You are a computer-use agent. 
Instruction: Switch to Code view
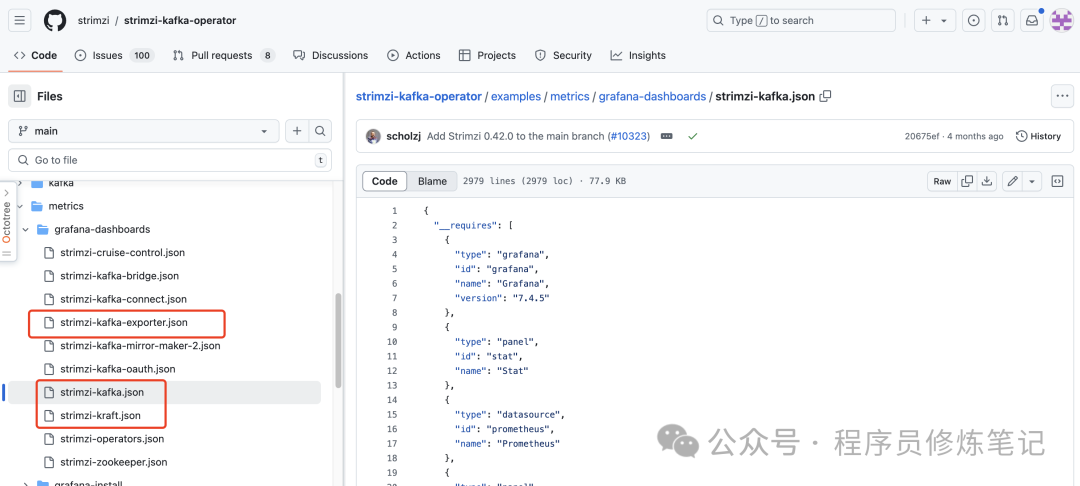click(x=384, y=181)
